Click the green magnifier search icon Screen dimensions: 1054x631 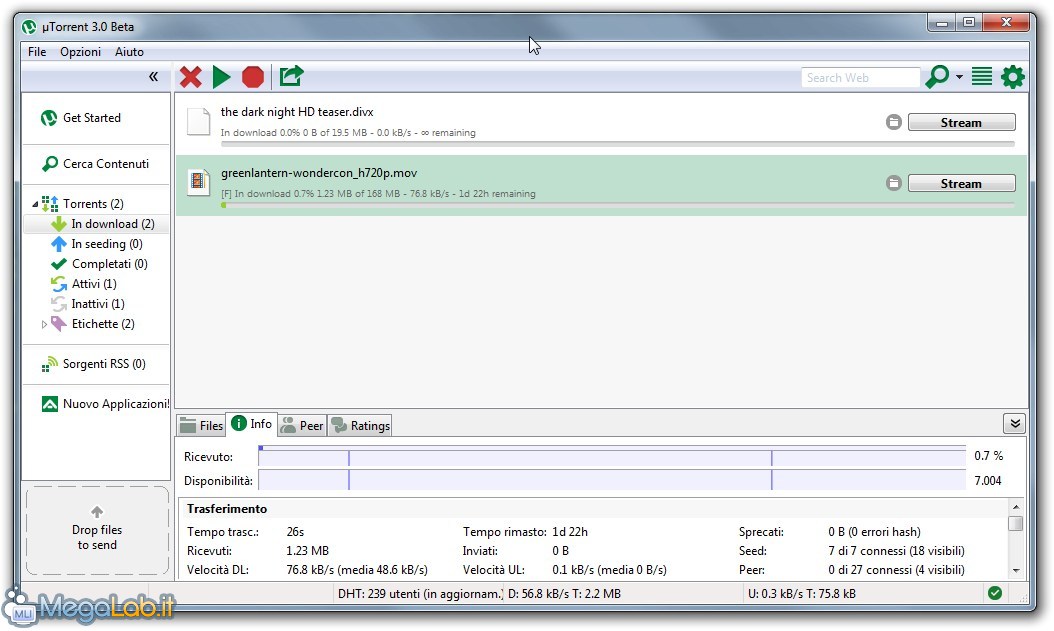point(937,77)
